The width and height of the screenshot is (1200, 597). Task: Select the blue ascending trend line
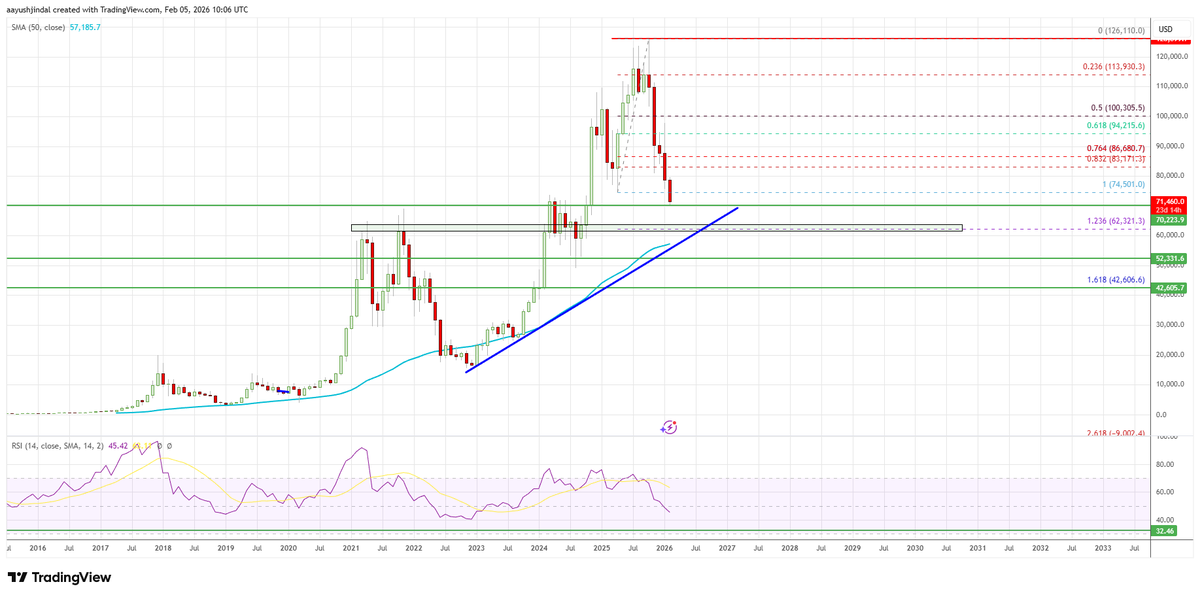pyautogui.click(x=602, y=289)
